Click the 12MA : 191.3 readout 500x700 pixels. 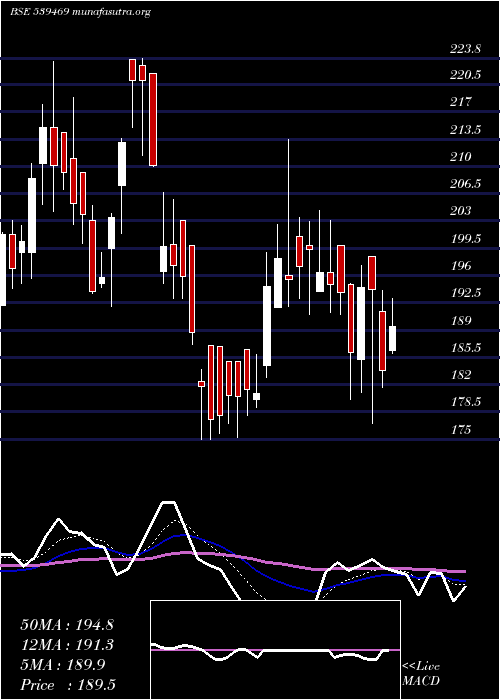click(67, 645)
